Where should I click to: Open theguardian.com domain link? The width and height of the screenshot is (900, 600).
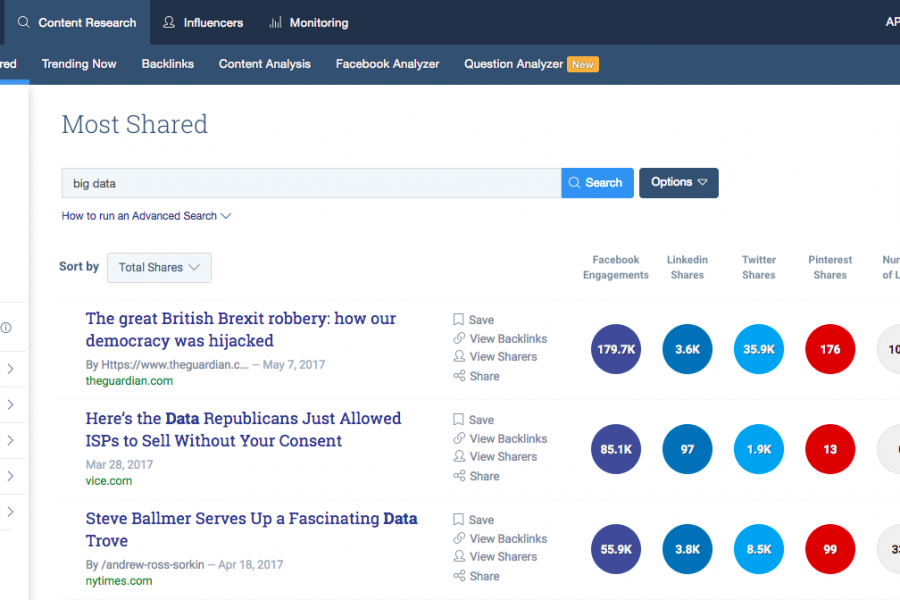[x=129, y=381]
